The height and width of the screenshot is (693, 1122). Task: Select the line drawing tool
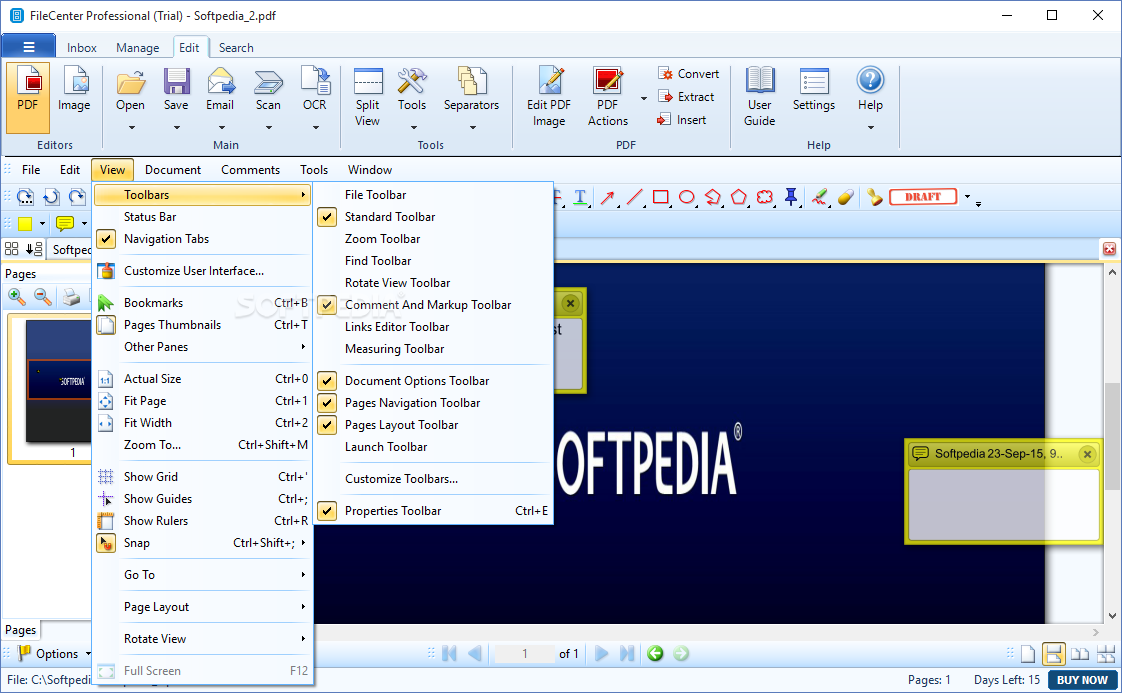[634, 197]
